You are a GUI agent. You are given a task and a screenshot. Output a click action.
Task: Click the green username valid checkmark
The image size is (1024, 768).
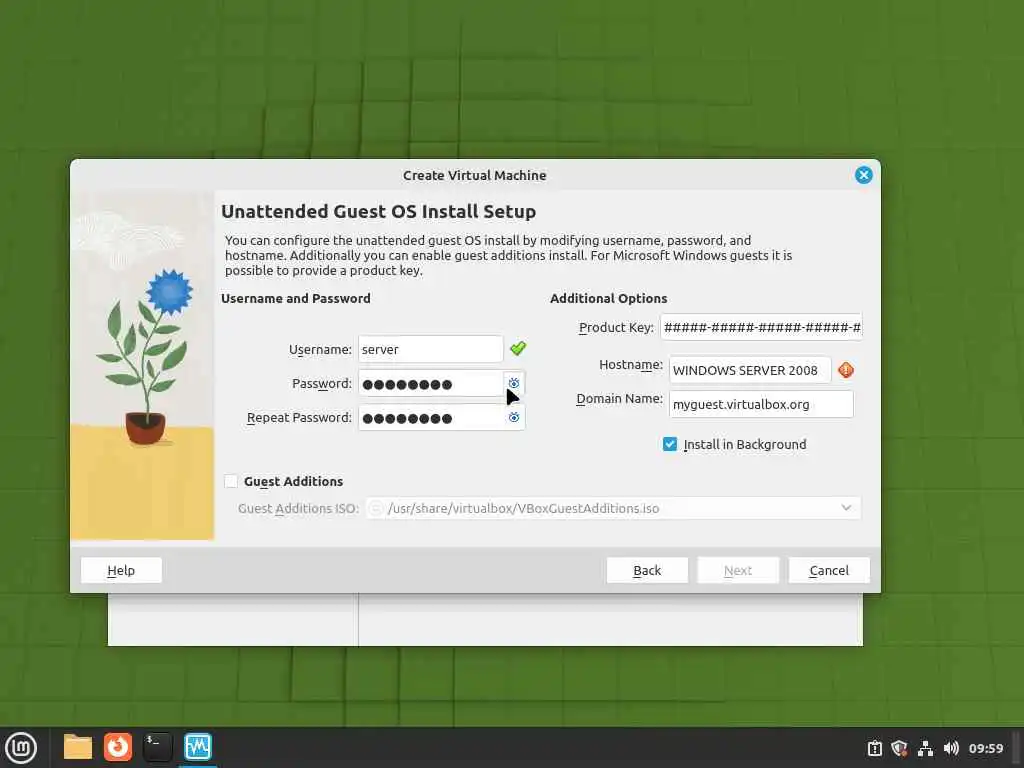click(518, 349)
